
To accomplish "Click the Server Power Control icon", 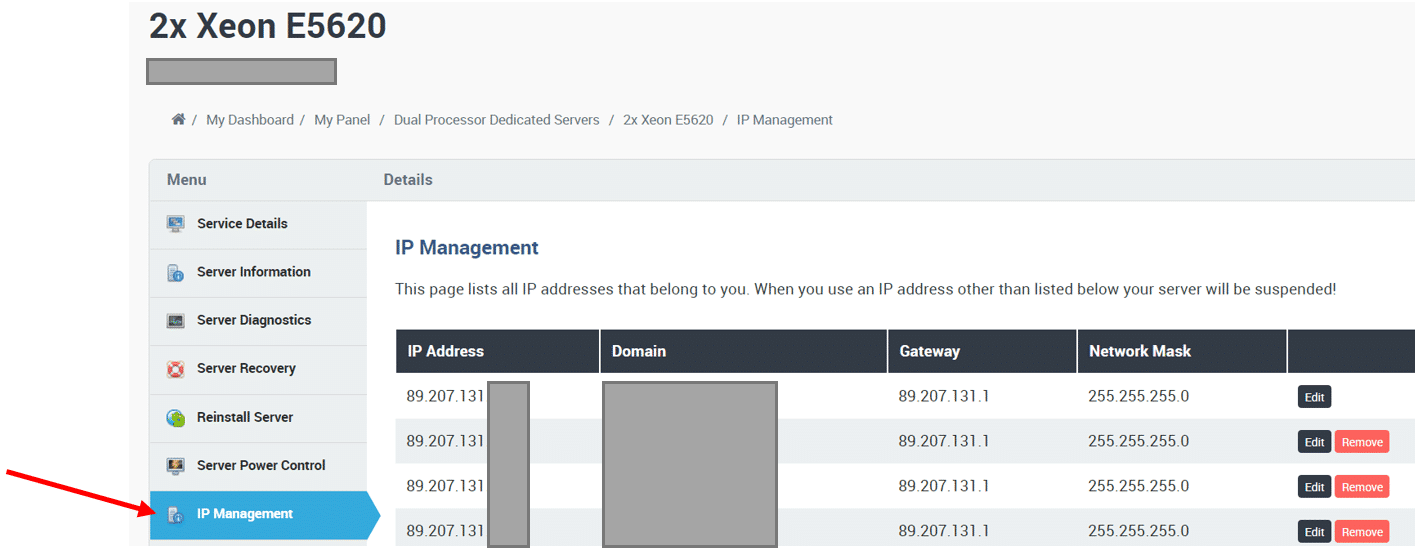I will click(176, 466).
